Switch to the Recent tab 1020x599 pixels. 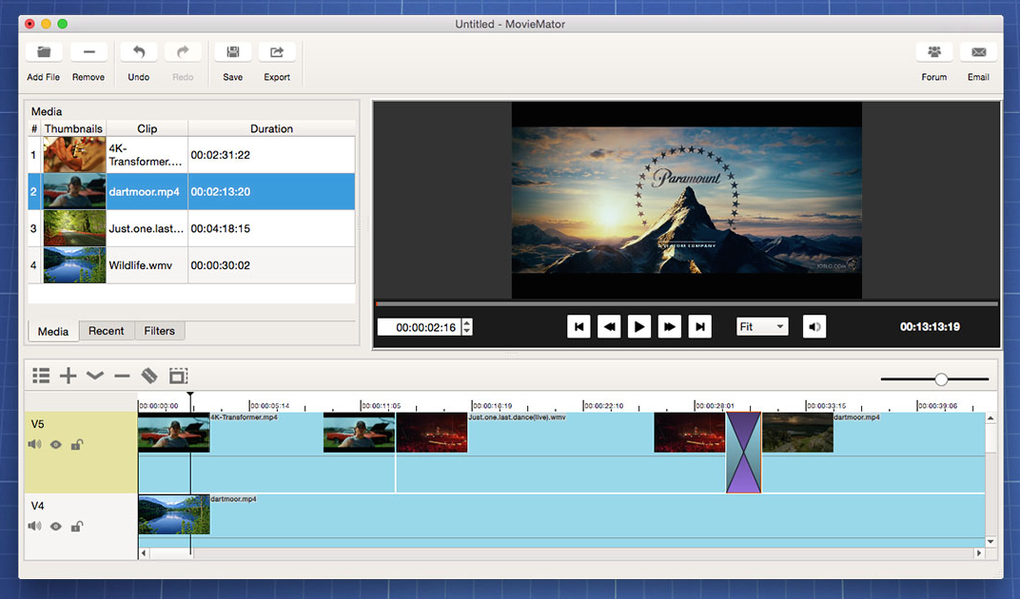(x=106, y=331)
